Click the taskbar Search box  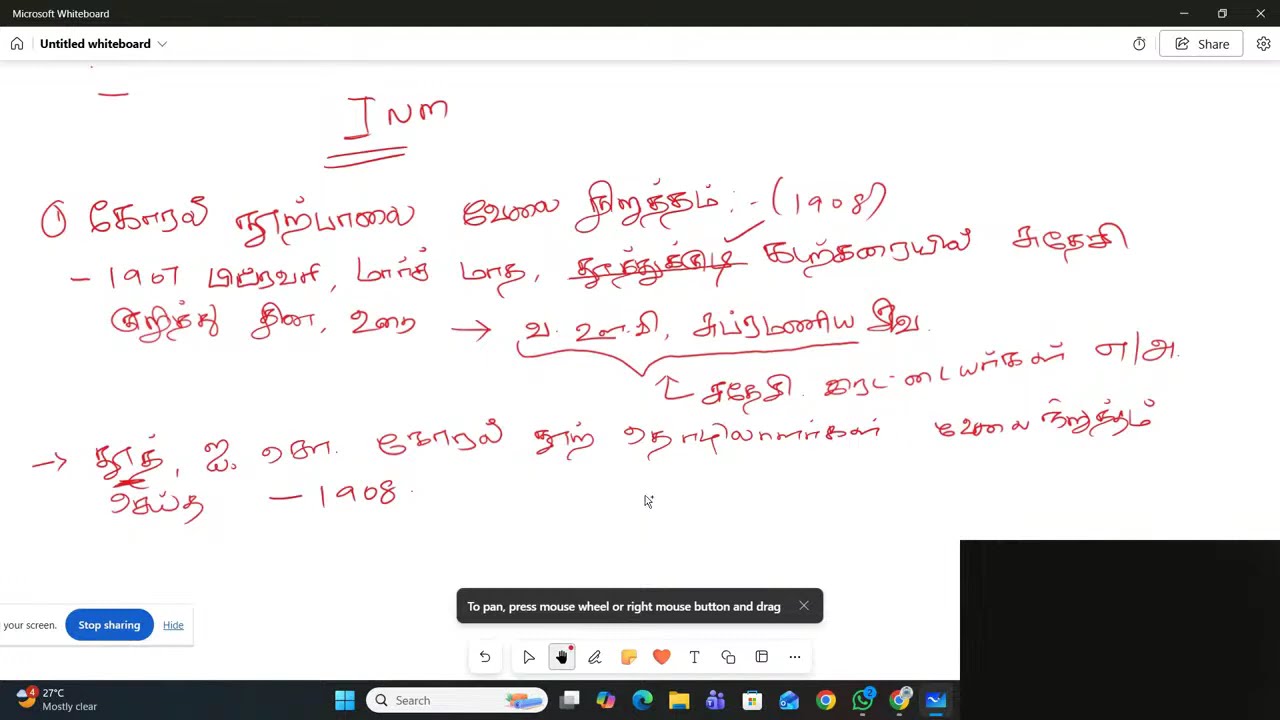(458, 701)
